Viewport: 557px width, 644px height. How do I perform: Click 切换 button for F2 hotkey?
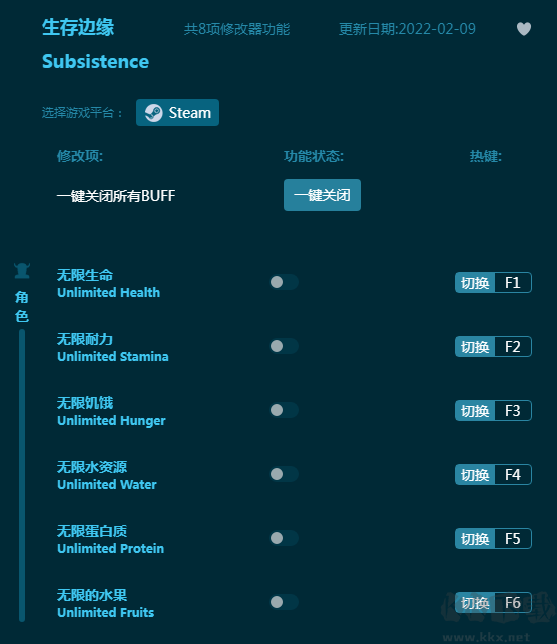475,347
